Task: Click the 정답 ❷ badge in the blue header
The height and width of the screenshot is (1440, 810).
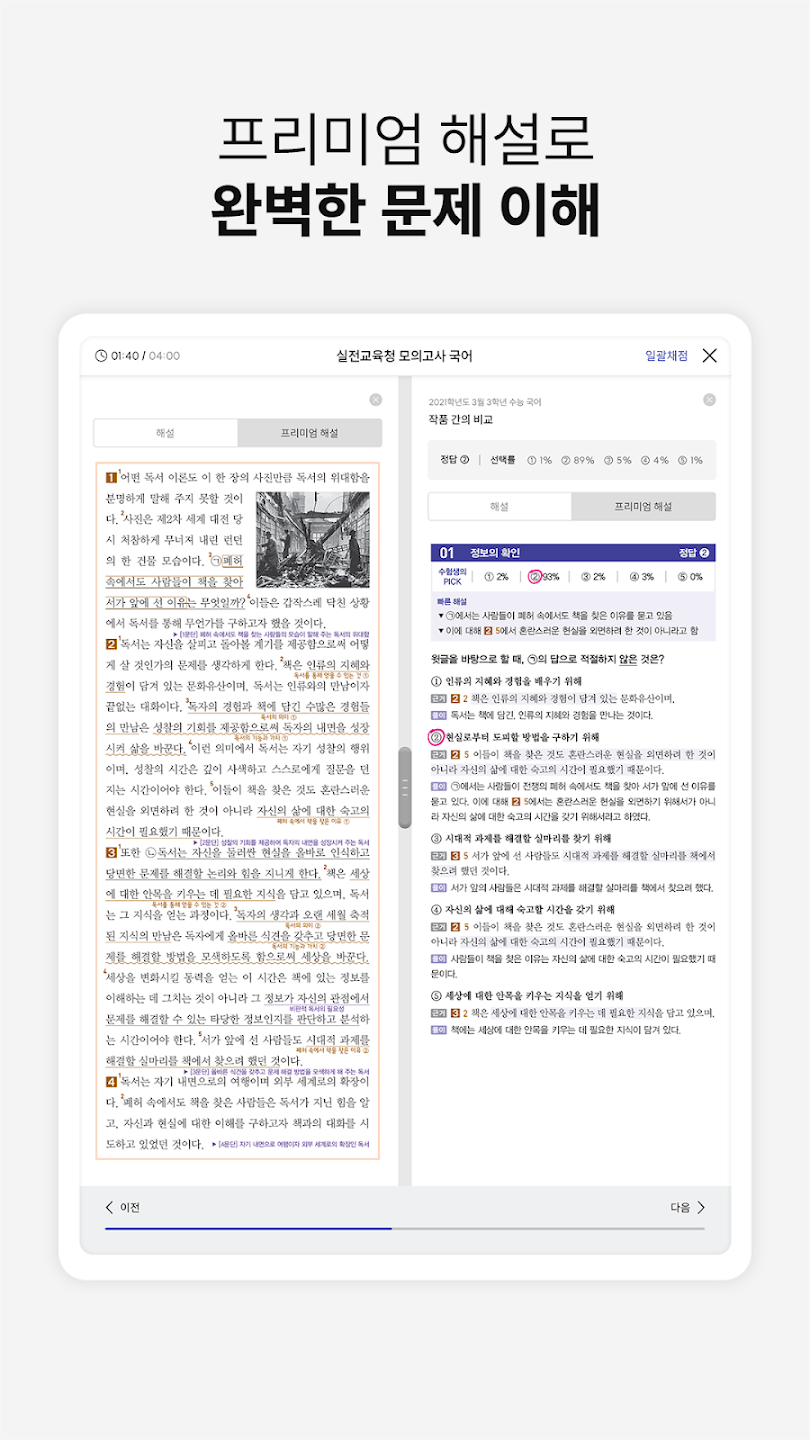Action: (x=693, y=553)
